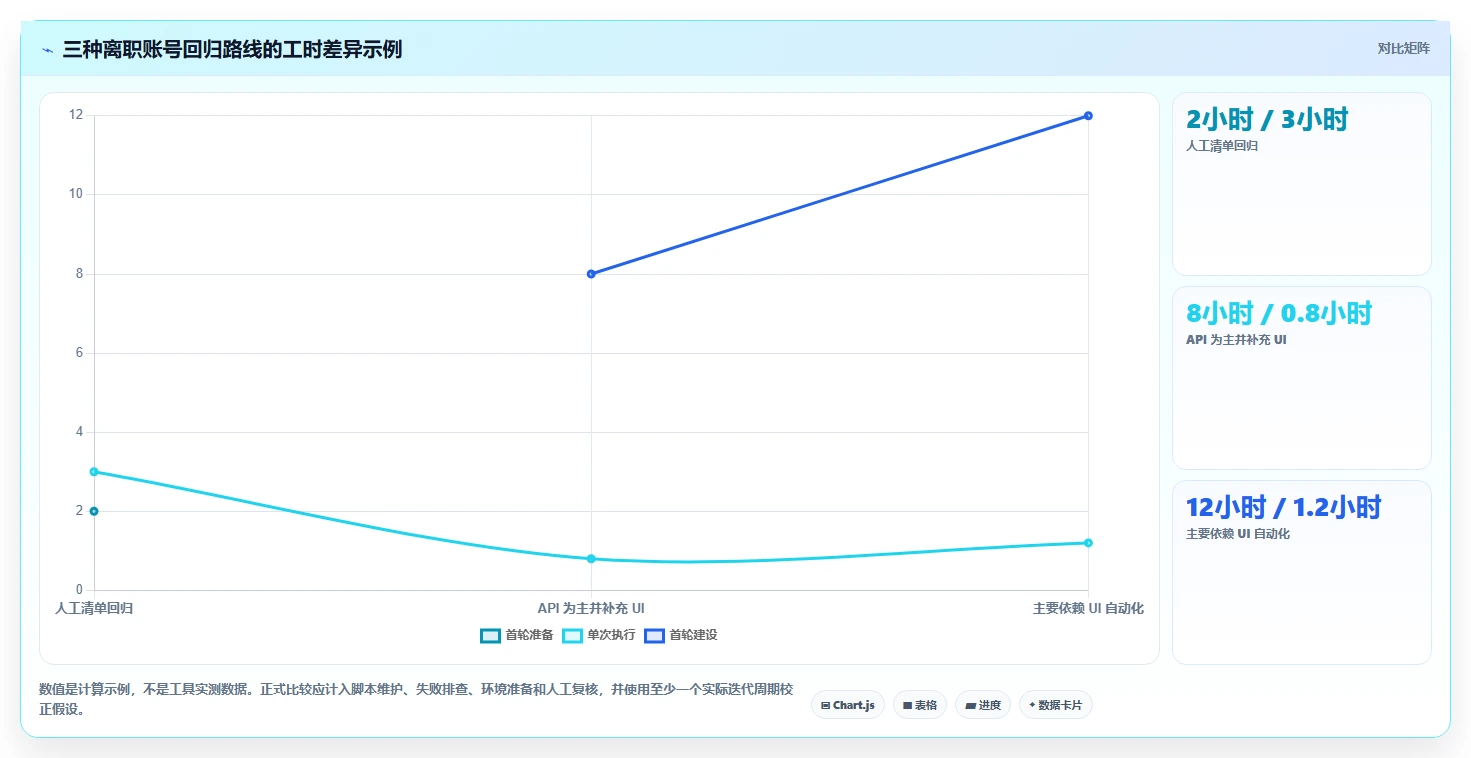Toggle the 单次执行 legend item
Screen dimensions: 1471x758
pyautogui.click(x=599, y=635)
